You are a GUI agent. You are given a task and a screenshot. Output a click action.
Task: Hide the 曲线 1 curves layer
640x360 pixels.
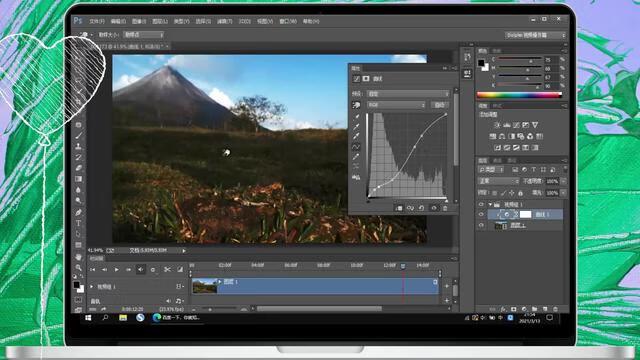[x=481, y=214]
